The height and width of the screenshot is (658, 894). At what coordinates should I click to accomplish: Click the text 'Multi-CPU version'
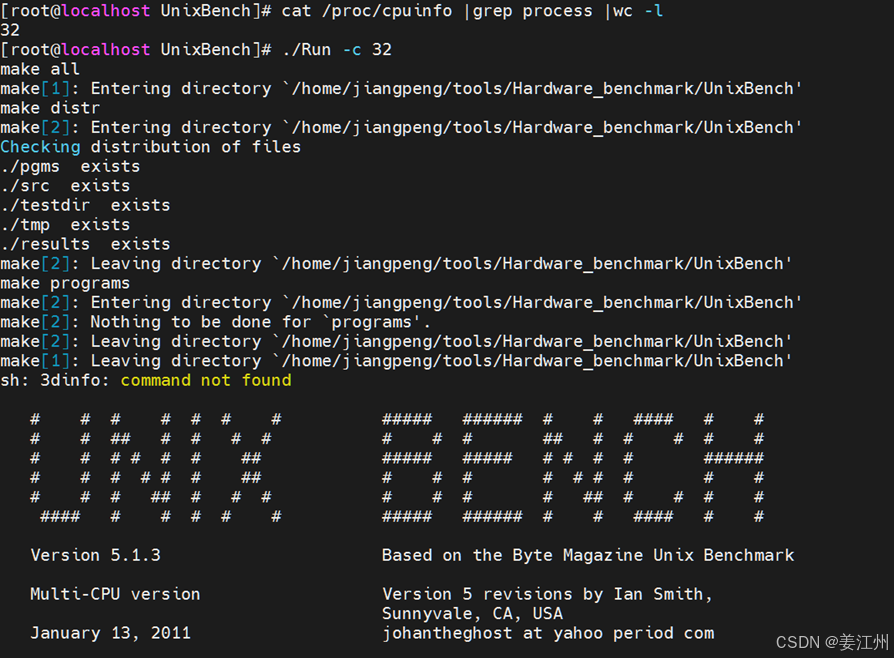pos(115,594)
